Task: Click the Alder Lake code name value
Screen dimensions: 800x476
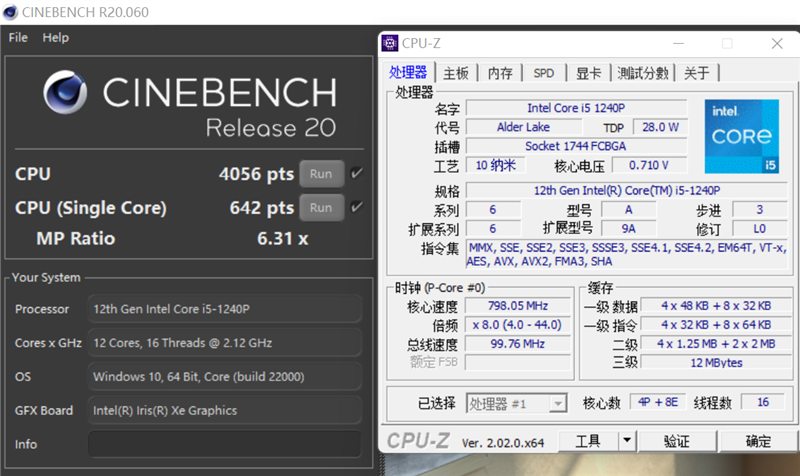Action: coord(523,127)
